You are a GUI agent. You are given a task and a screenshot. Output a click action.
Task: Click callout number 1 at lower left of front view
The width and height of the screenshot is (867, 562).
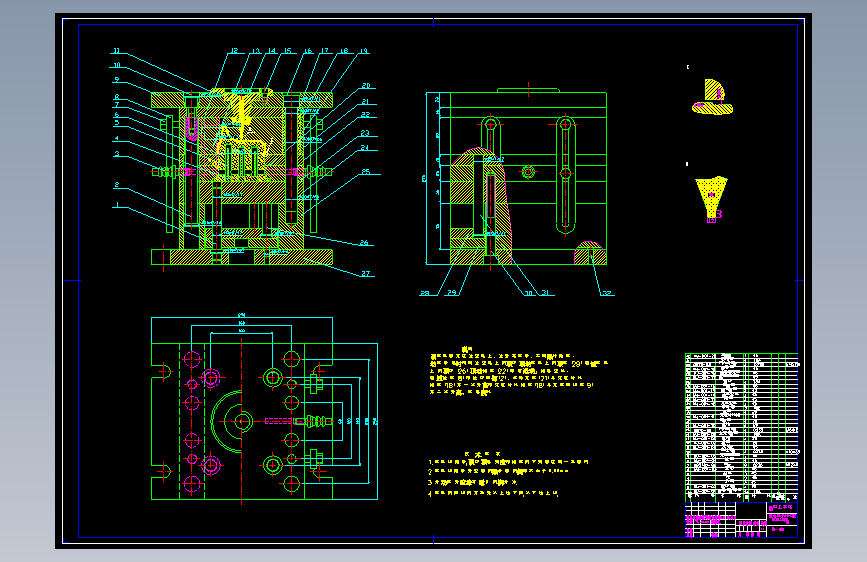pos(117,205)
